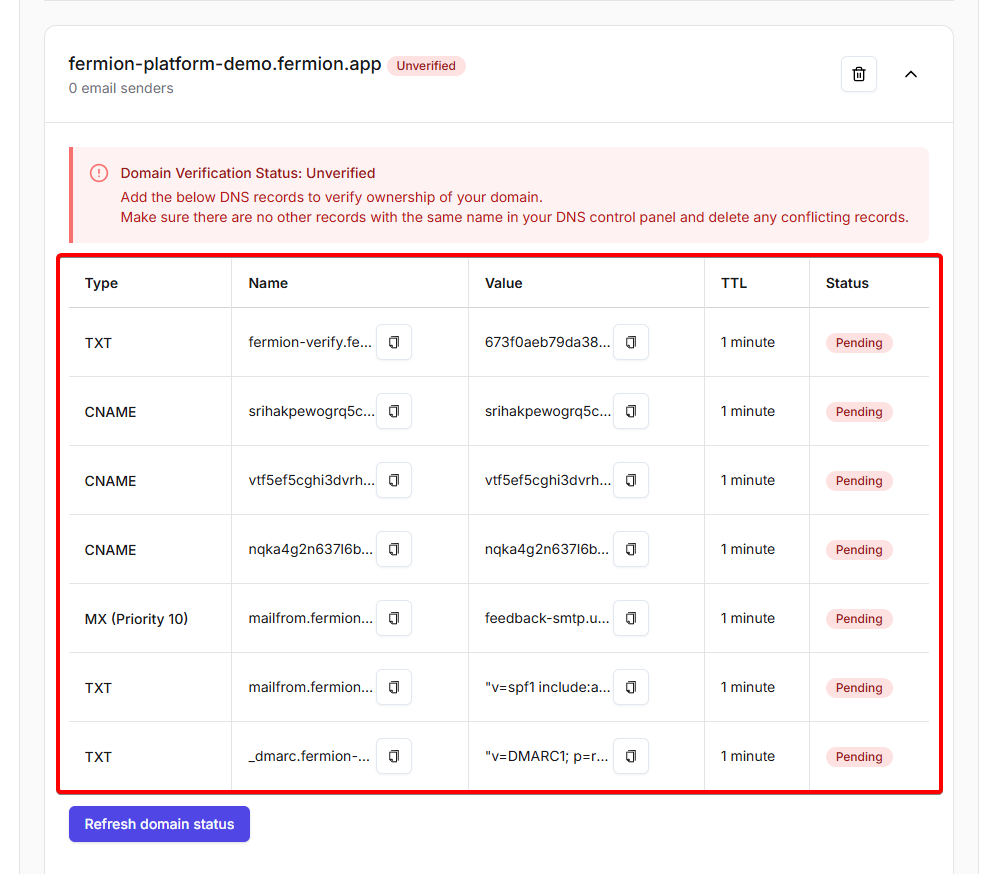Copy the 673f0aeb79da38 TXT value

pyautogui.click(x=630, y=342)
